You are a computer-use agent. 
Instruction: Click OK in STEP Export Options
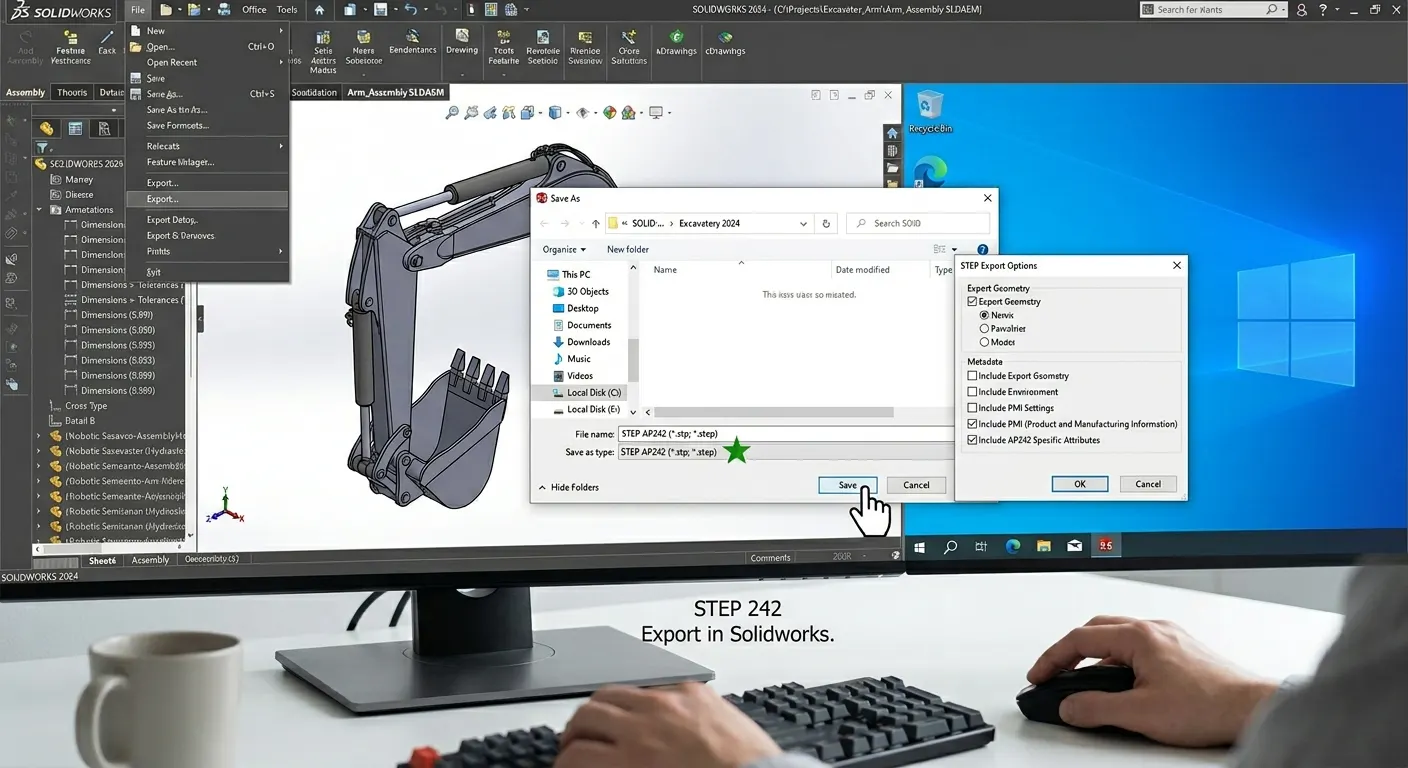1080,484
